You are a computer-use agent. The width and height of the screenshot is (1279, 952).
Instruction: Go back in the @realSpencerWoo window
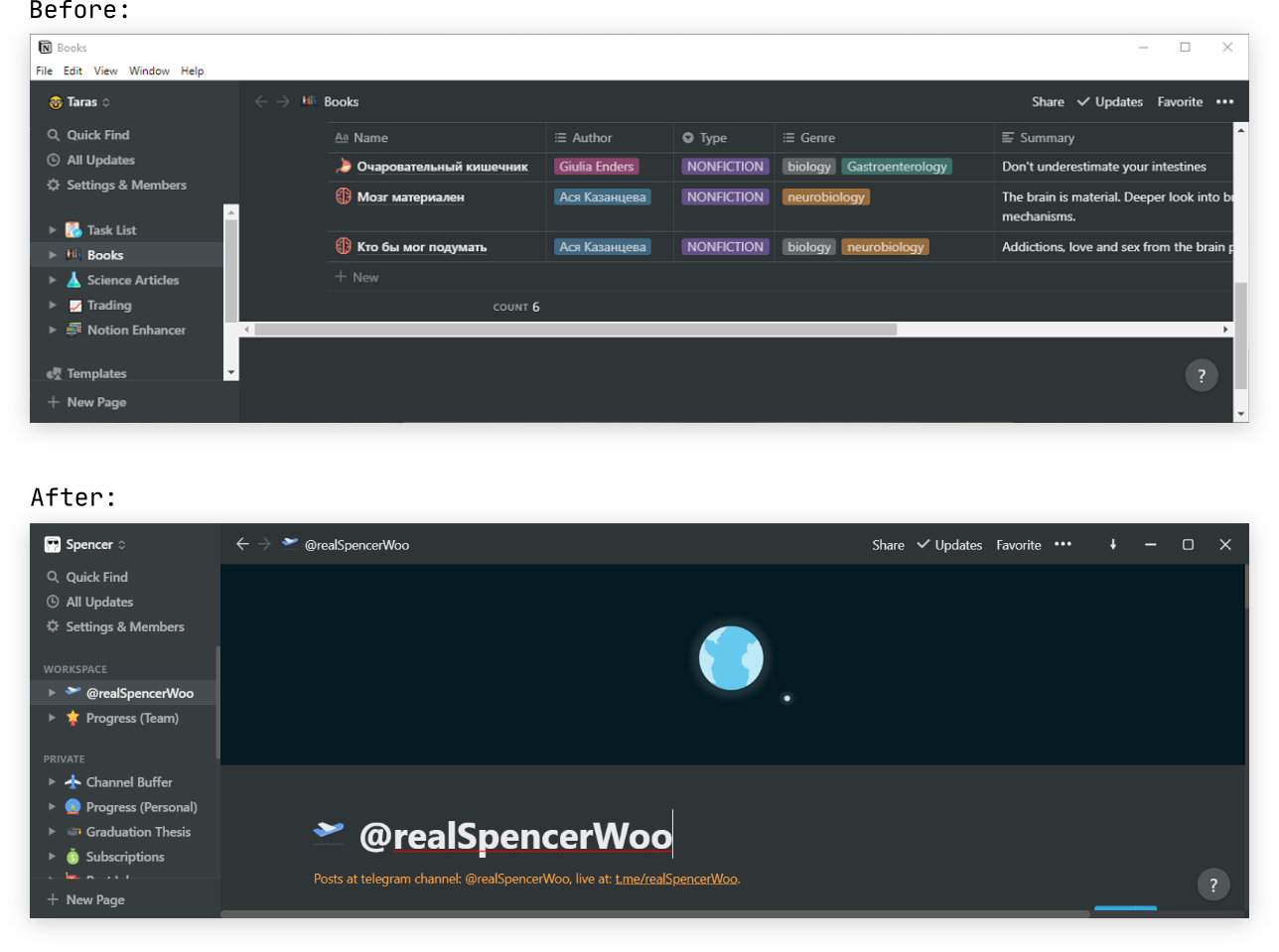pos(242,544)
